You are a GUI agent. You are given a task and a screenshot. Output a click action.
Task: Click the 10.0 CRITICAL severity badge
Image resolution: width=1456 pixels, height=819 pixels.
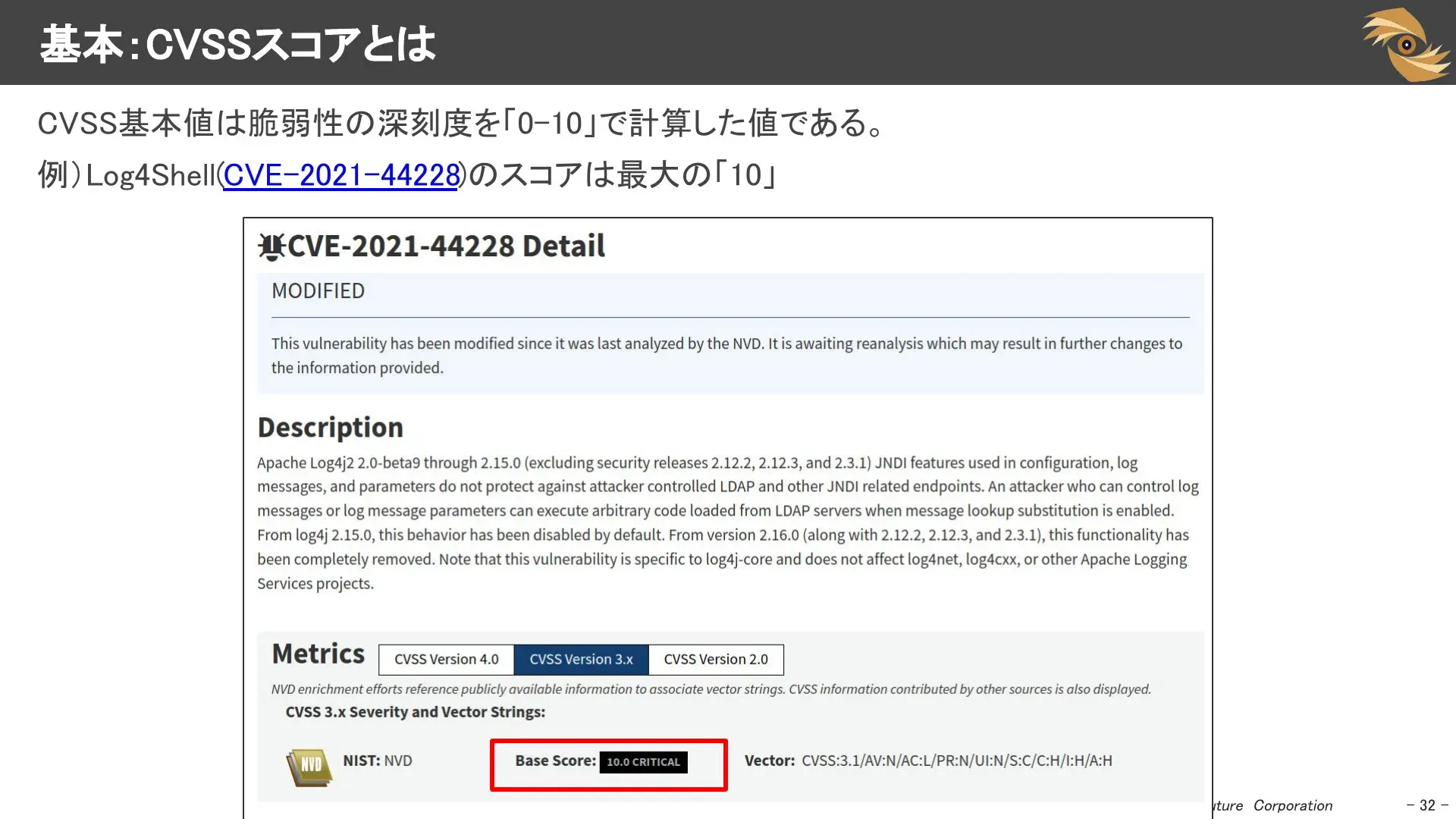point(643,761)
